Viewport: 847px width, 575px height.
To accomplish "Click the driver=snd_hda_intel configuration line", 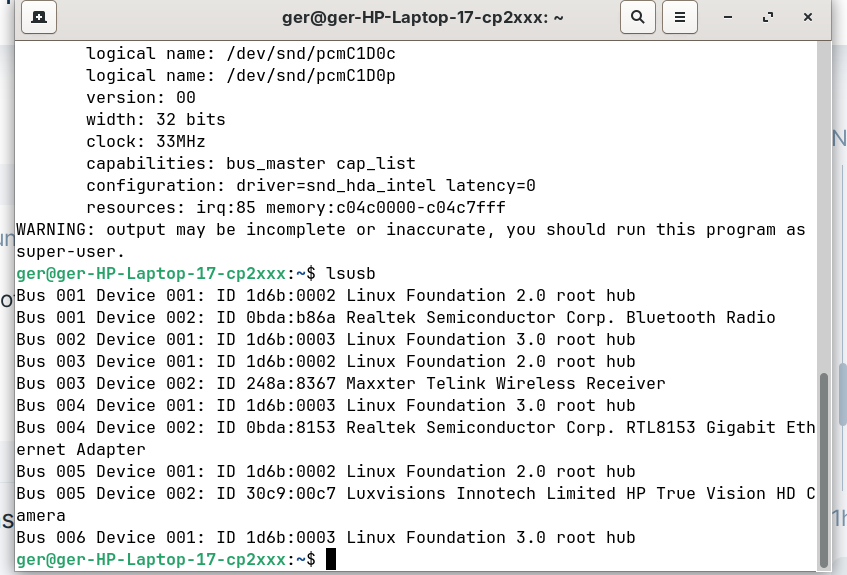I will 310,185.
